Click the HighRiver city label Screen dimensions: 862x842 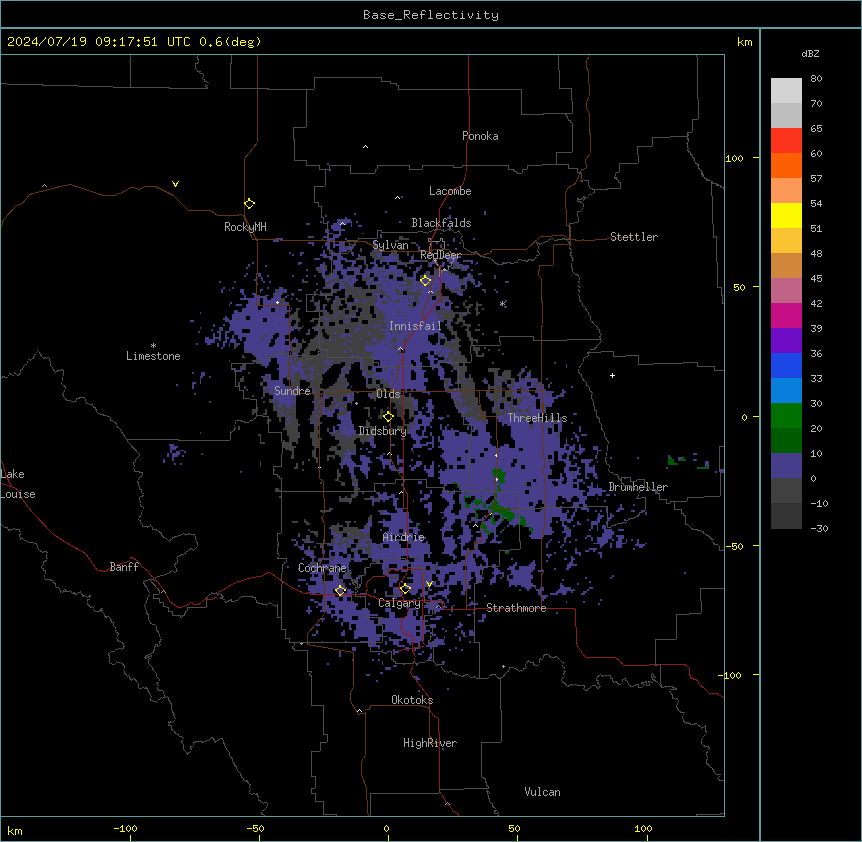pos(430,743)
